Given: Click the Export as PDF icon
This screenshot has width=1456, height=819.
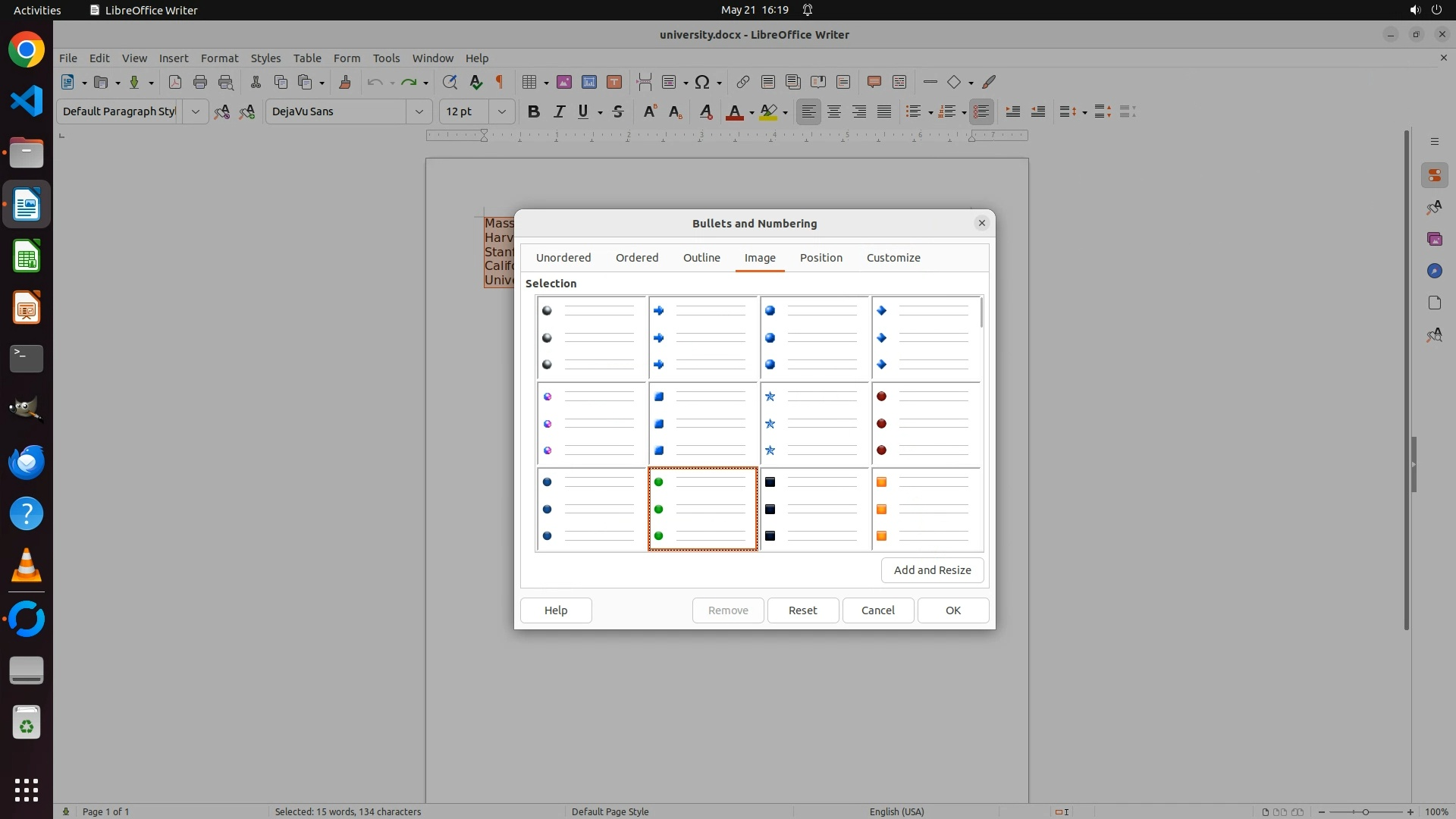Looking at the screenshot, I should click(x=175, y=82).
